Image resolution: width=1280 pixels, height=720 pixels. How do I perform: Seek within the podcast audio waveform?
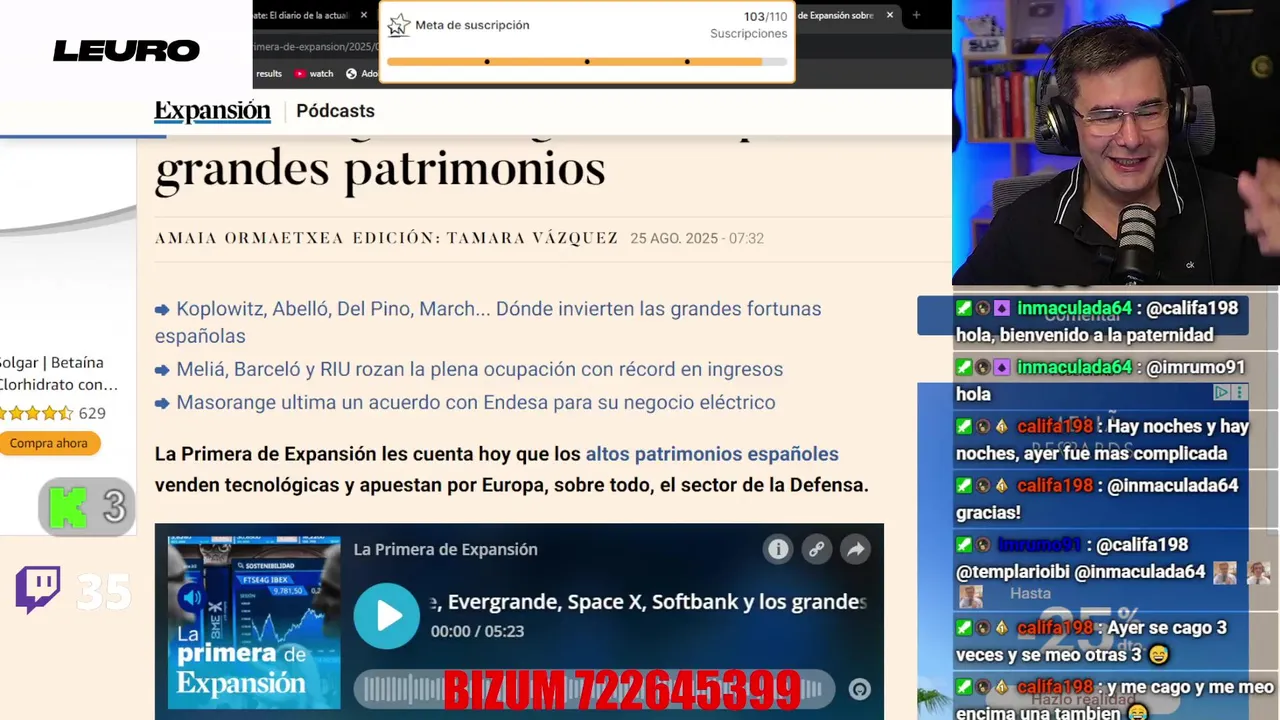coord(595,689)
